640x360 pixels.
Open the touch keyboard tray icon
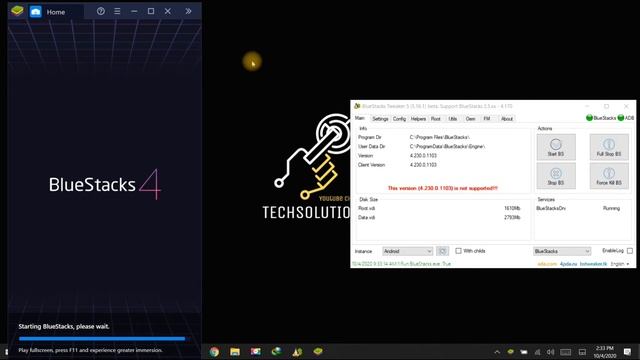(565, 352)
